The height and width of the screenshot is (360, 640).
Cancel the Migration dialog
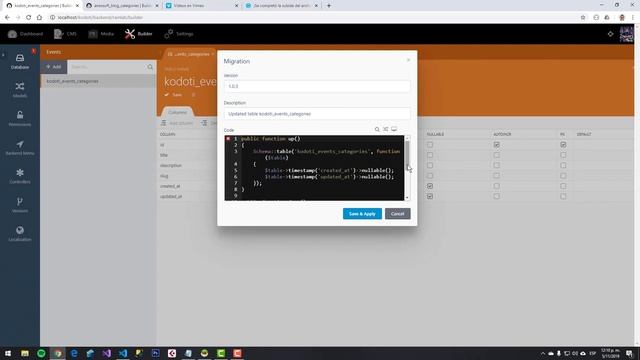tap(397, 213)
